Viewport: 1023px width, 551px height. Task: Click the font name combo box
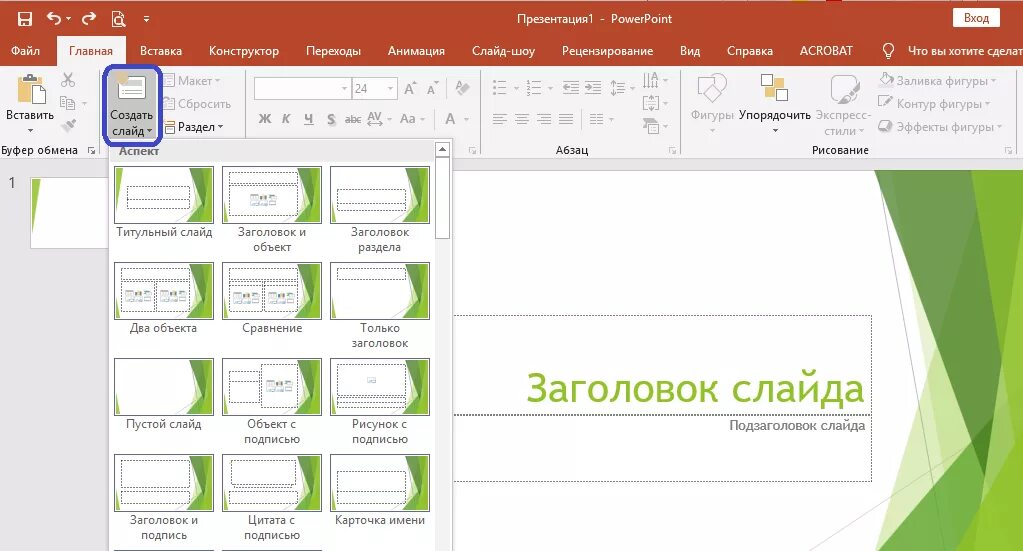(x=302, y=89)
